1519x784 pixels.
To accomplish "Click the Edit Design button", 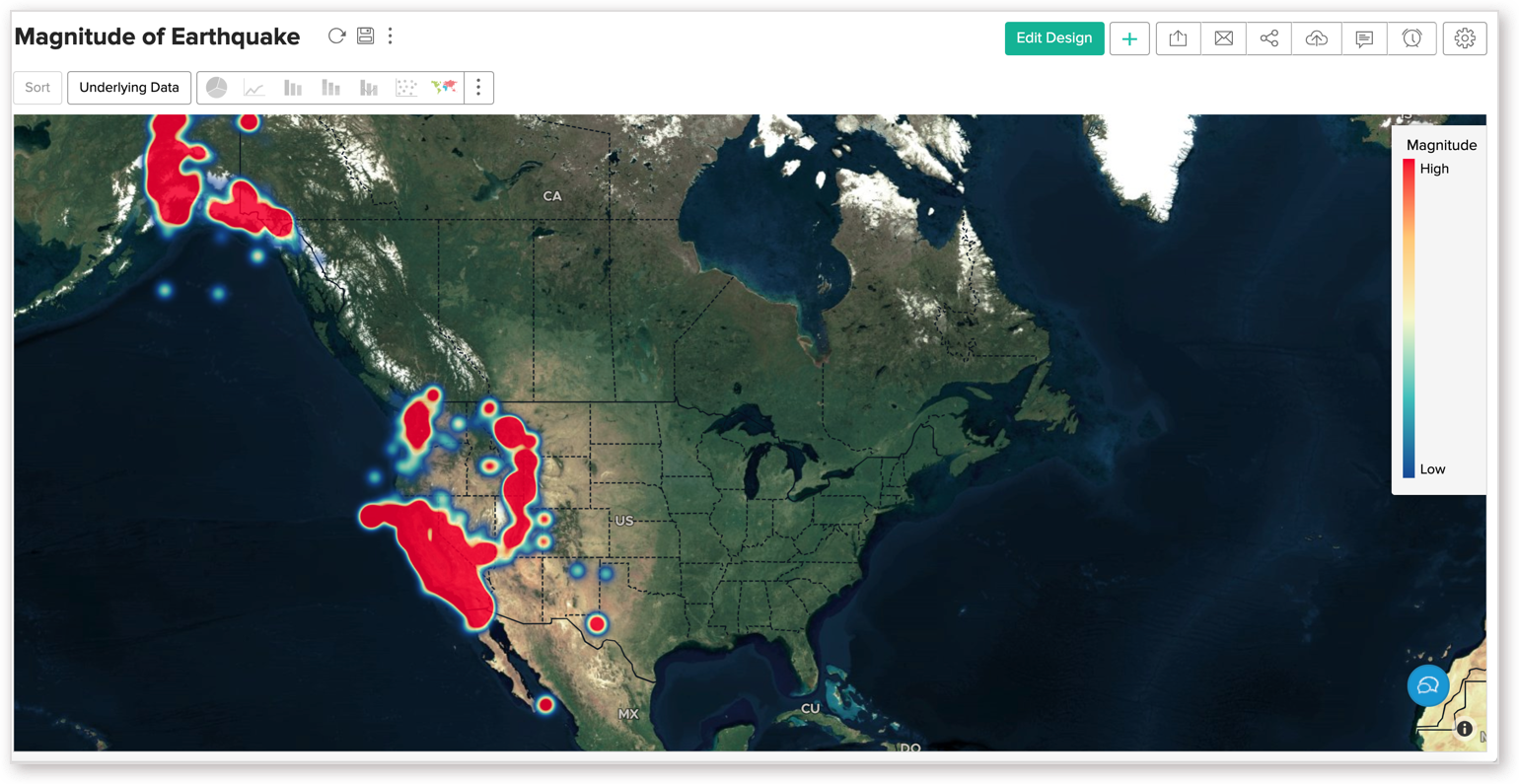I will coord(1054,38).
